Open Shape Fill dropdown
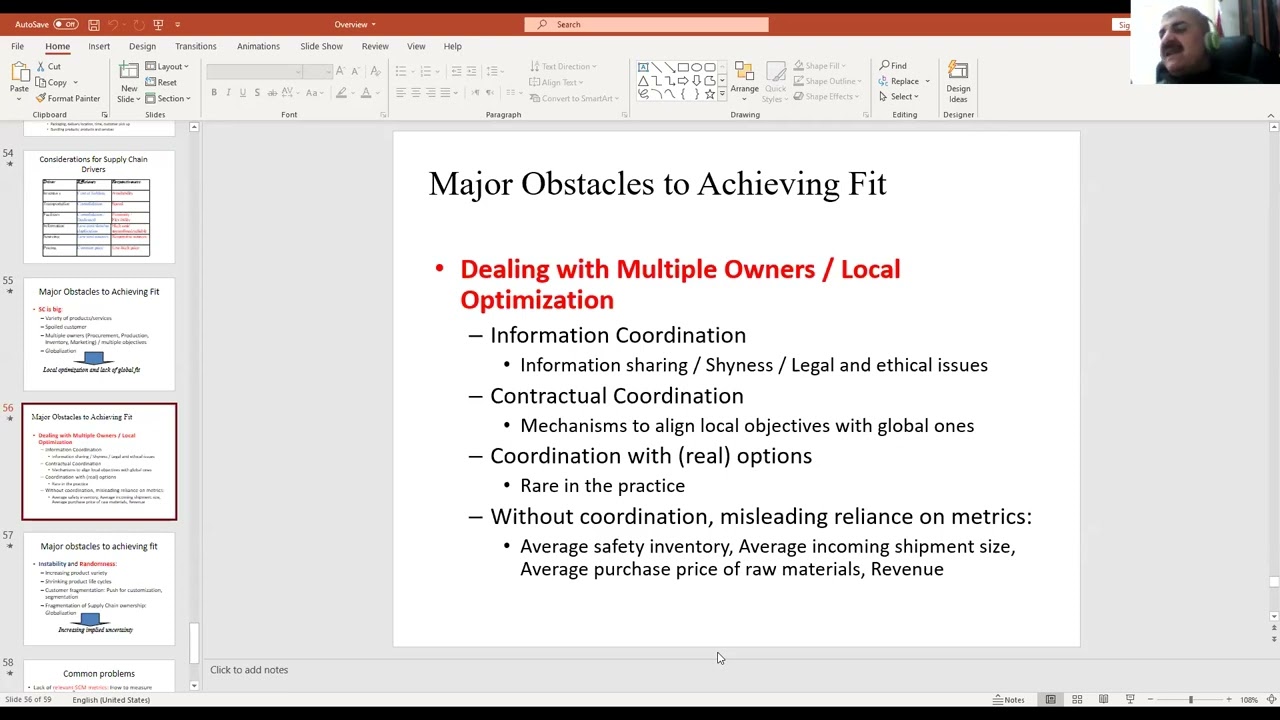Screen dimensions: 1280x720 [821, 66]
